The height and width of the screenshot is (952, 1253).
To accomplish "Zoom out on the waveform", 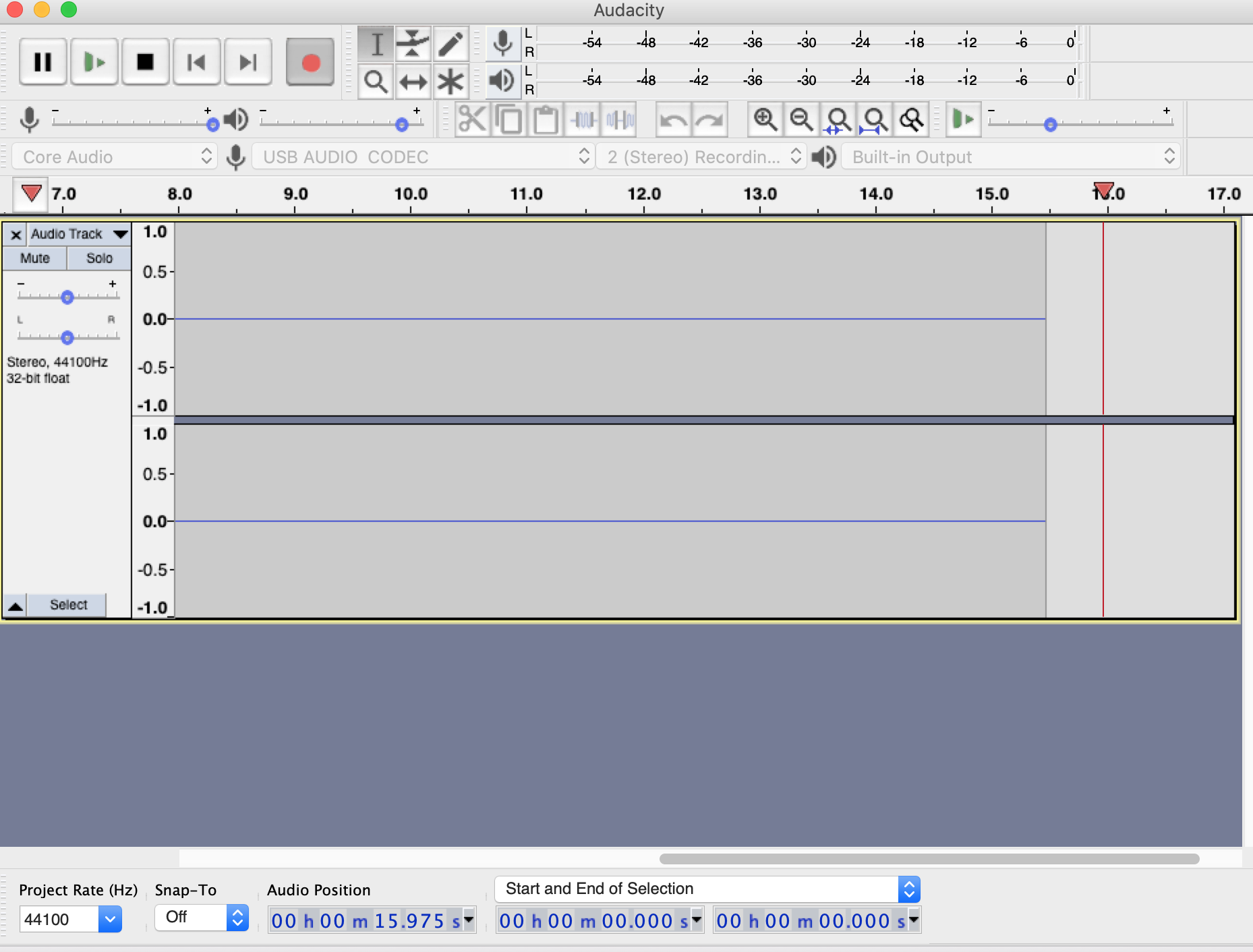I will [x=802, y=120].
